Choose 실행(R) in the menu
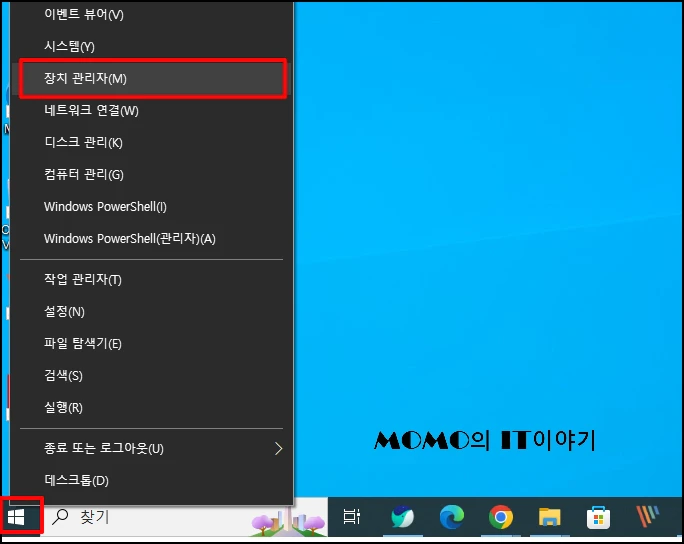 [152, 407]
